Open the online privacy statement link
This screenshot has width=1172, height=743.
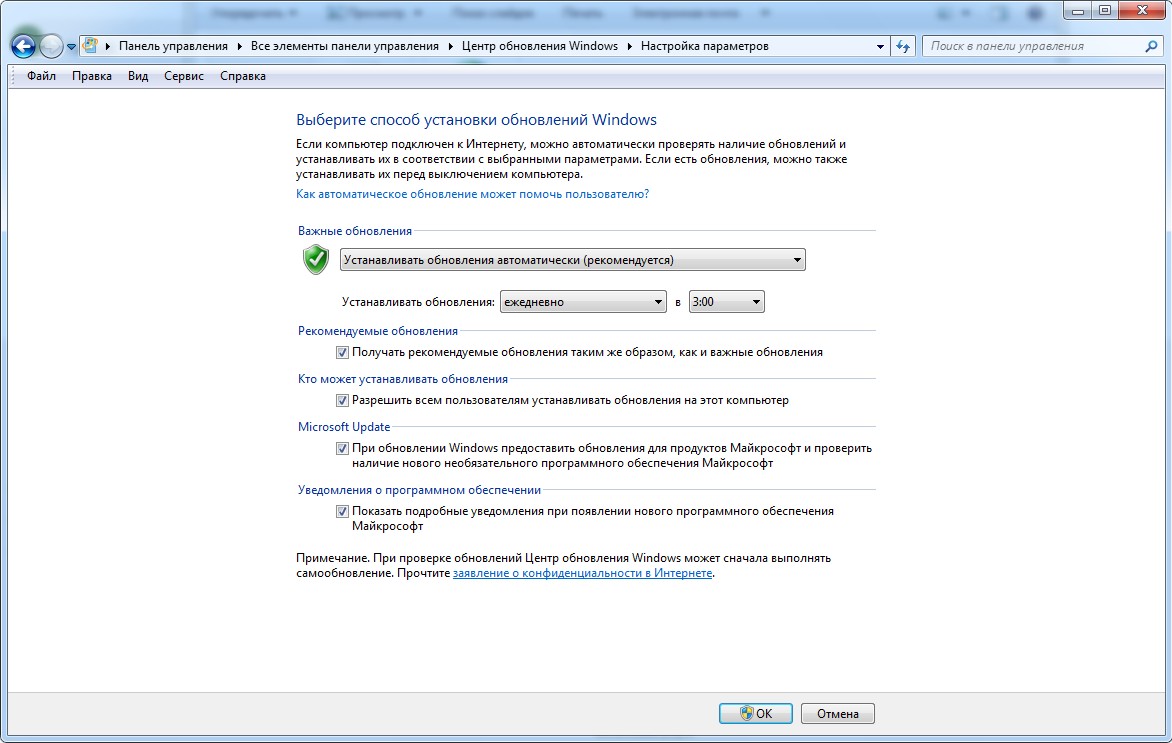point(582,573)
